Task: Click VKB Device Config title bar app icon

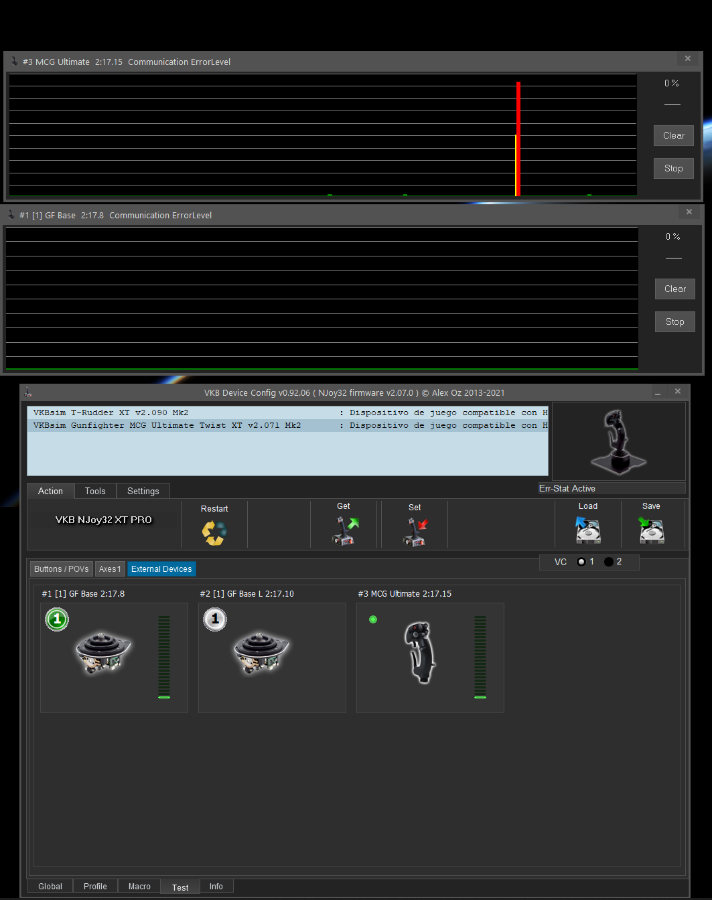Action: (28, 393)
